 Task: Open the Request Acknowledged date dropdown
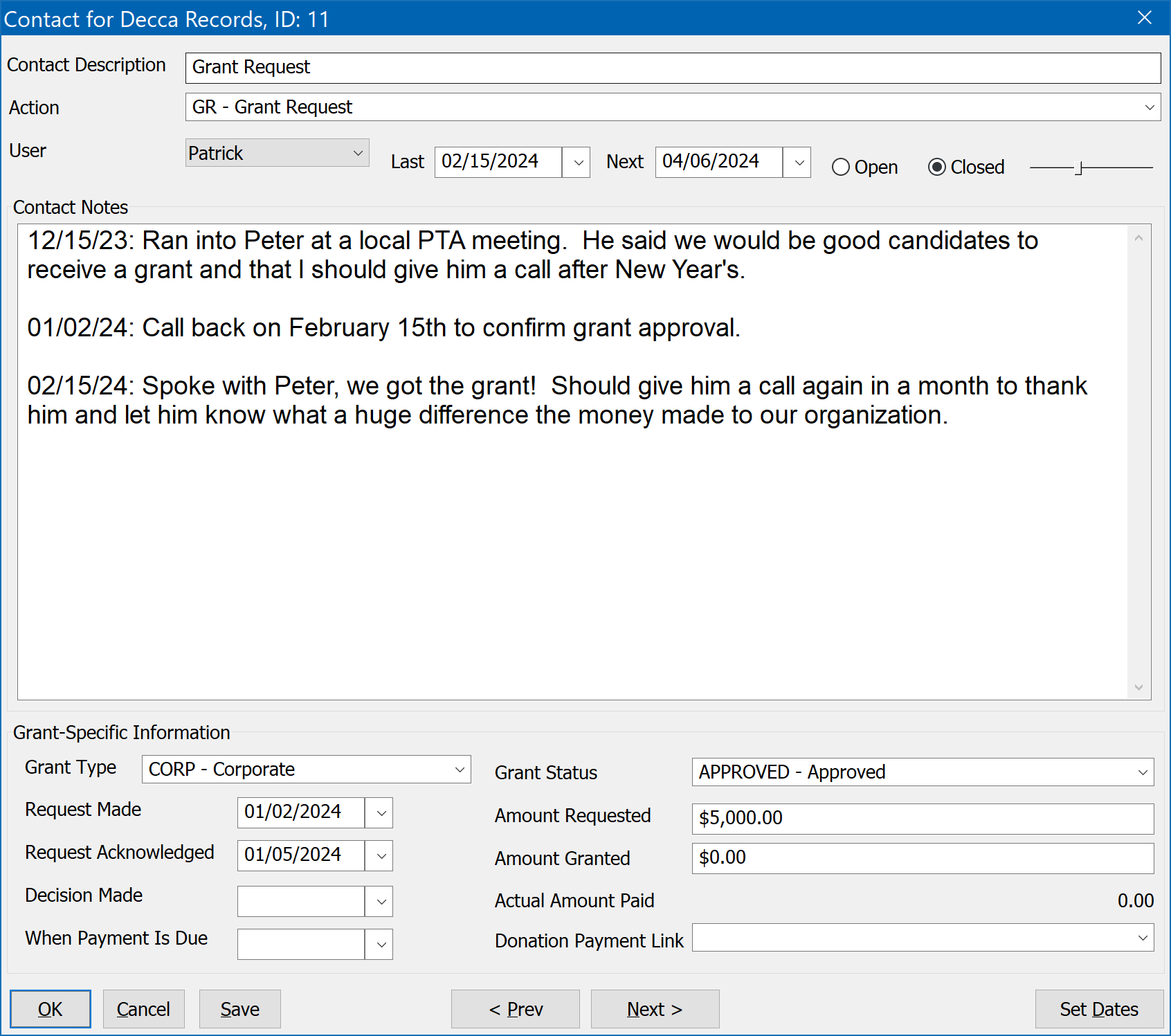coord(379,856)
